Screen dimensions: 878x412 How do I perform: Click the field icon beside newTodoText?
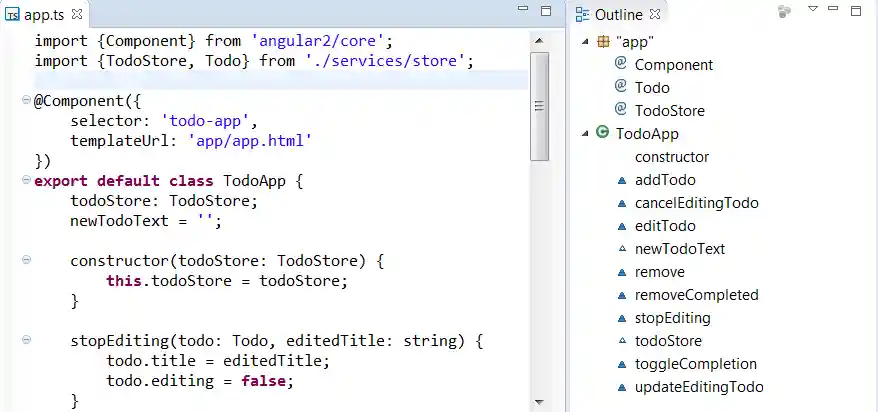pos(622,249)
